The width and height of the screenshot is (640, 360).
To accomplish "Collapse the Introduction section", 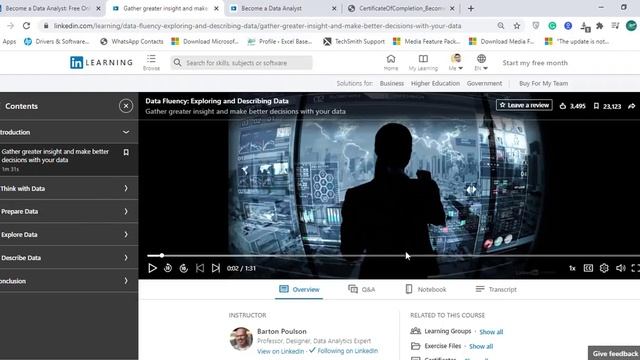I will pyautogui.click(x=126, y=132).
